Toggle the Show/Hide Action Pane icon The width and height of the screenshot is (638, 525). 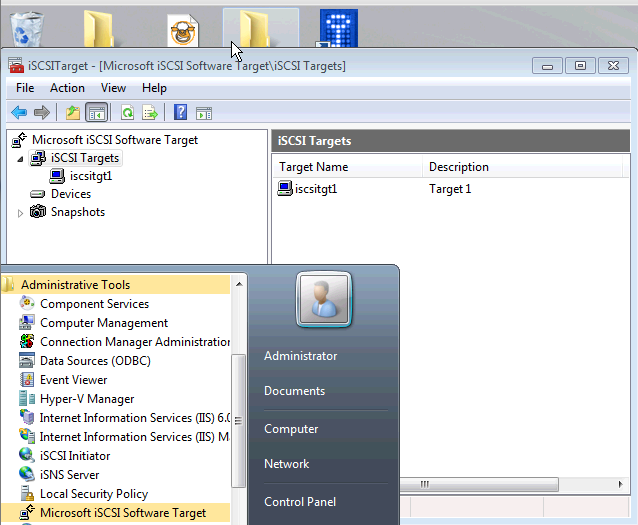pyautogui.click(x=204, y=113)
